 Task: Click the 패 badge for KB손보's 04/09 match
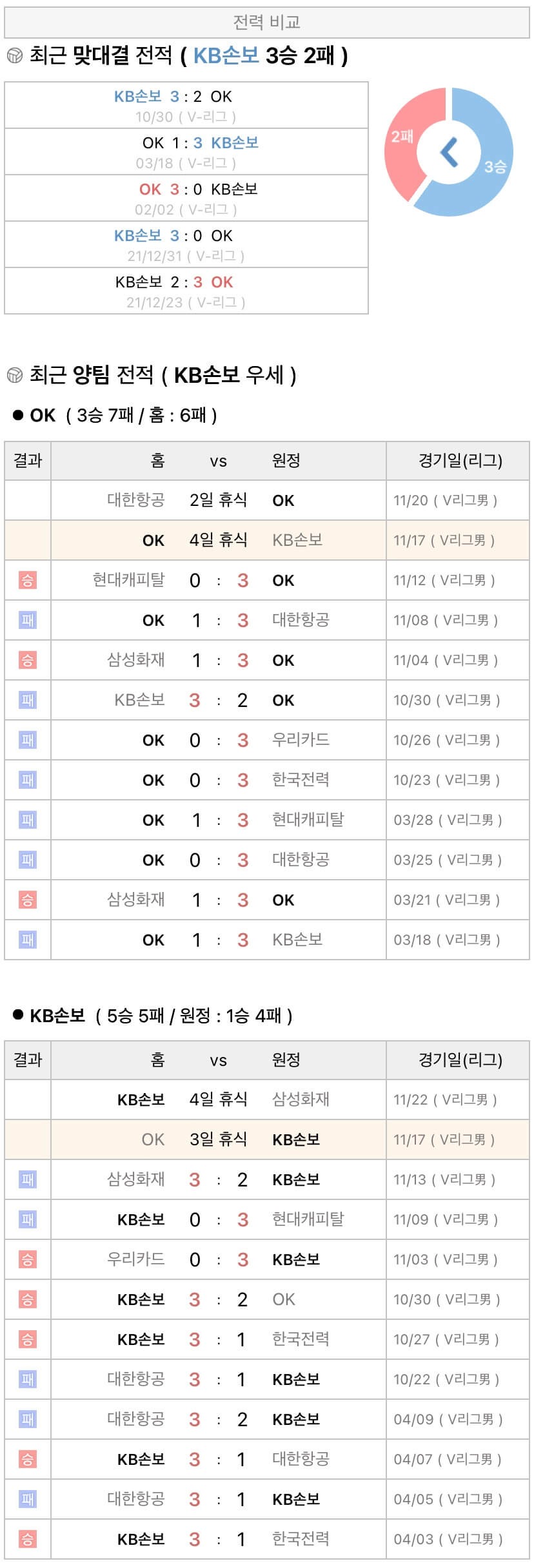28,1419
